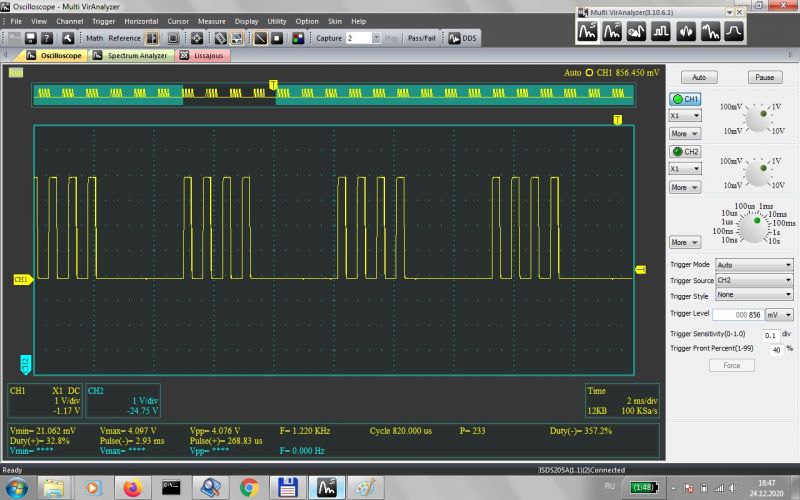800x500 pixels.
Task: Open Capture count dropdown
Action: [x=376, y=38]
